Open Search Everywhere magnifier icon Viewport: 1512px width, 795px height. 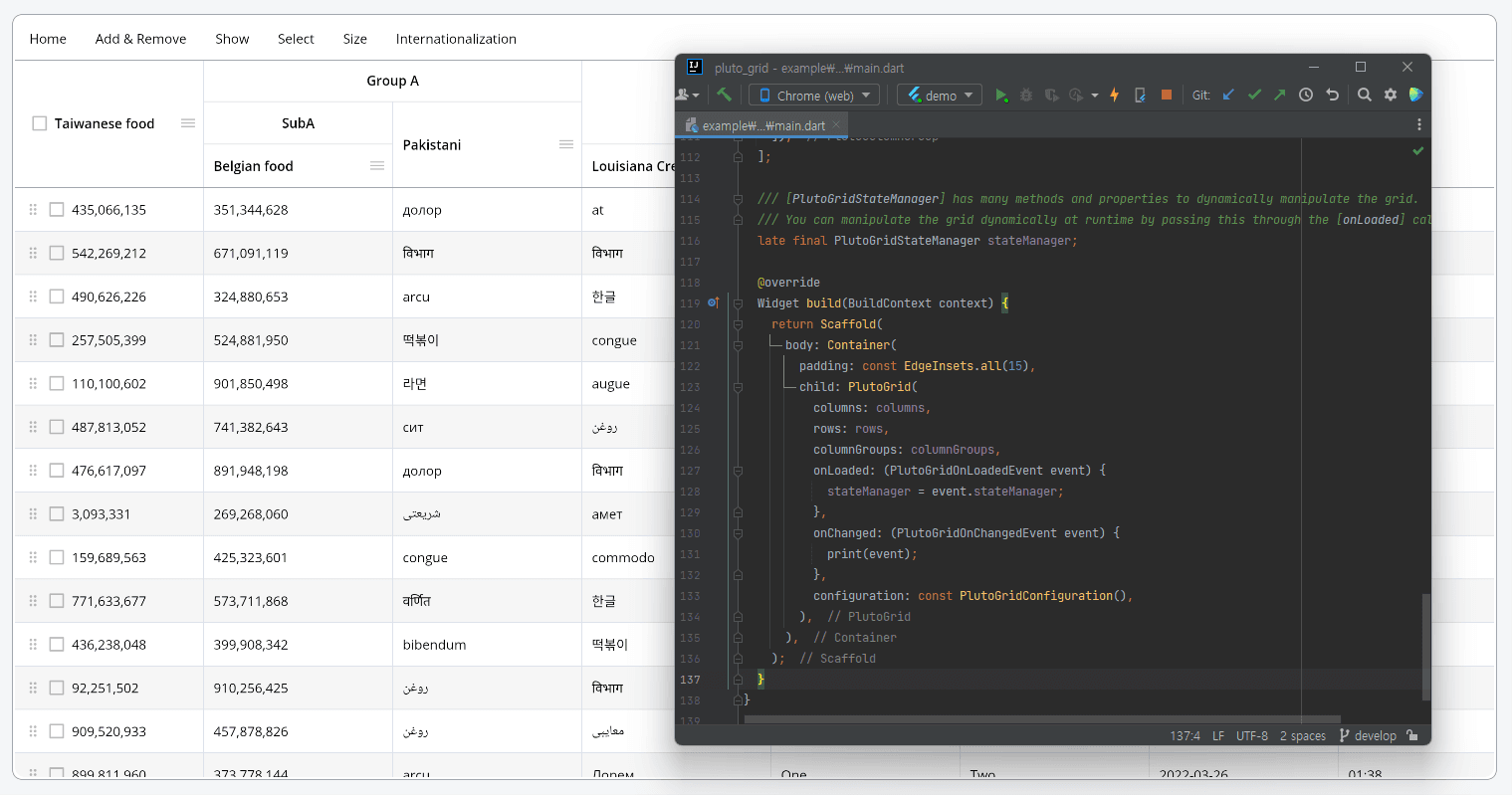pos(1365,96)
